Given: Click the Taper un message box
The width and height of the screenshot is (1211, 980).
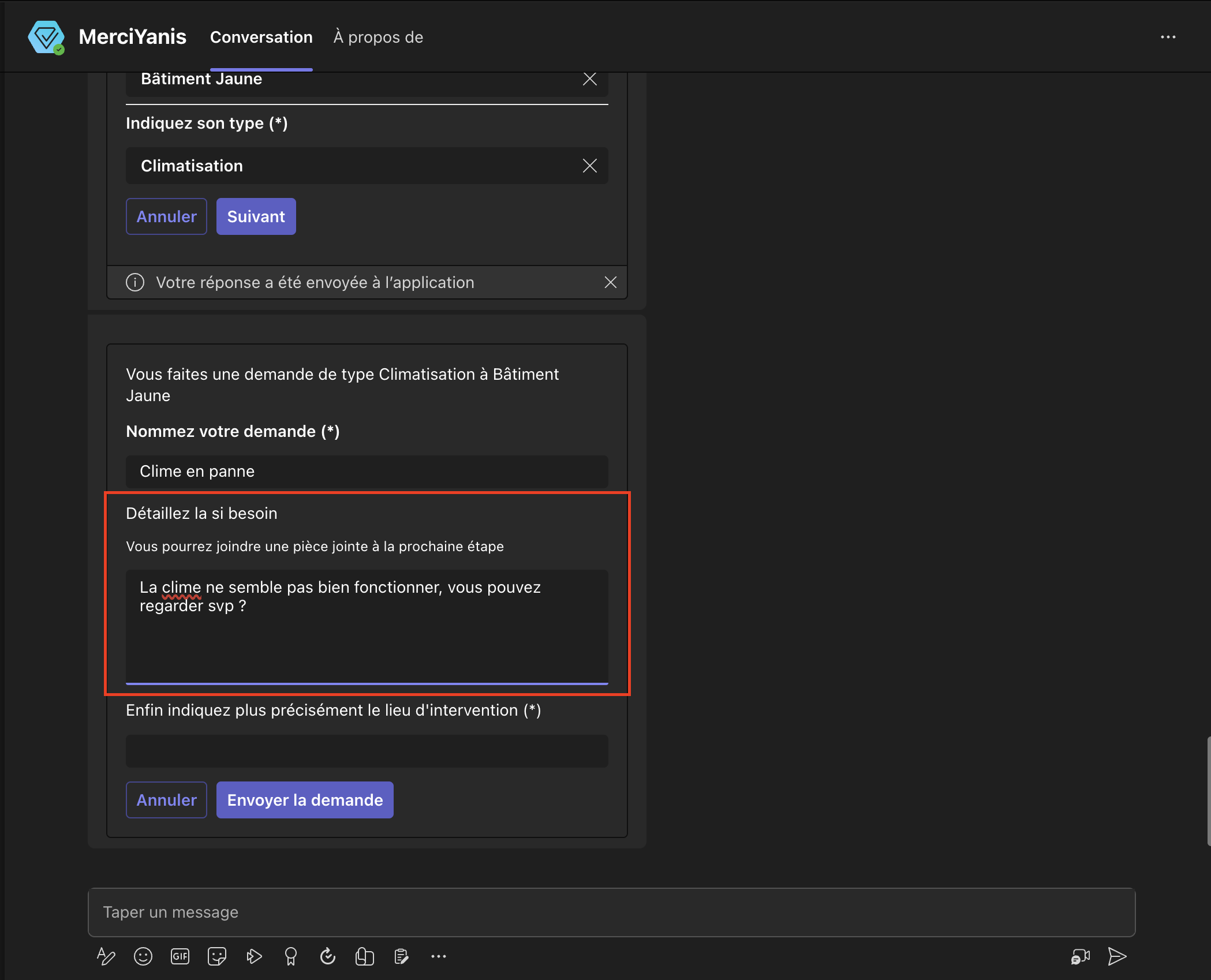Looking at the screenshot, I should (611, 912).
